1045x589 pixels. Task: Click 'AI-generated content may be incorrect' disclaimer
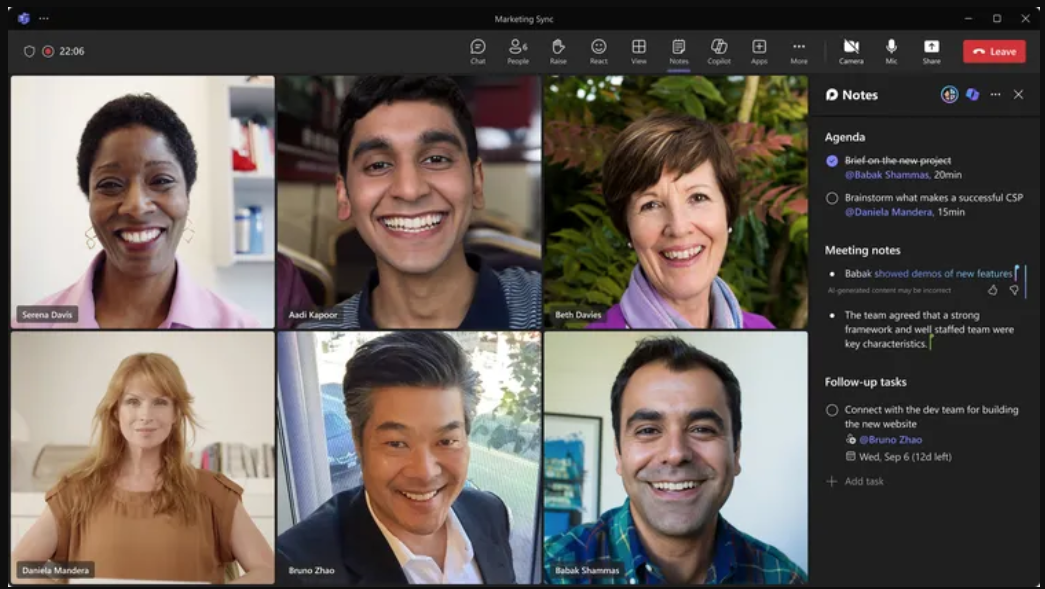click(889, 291)
